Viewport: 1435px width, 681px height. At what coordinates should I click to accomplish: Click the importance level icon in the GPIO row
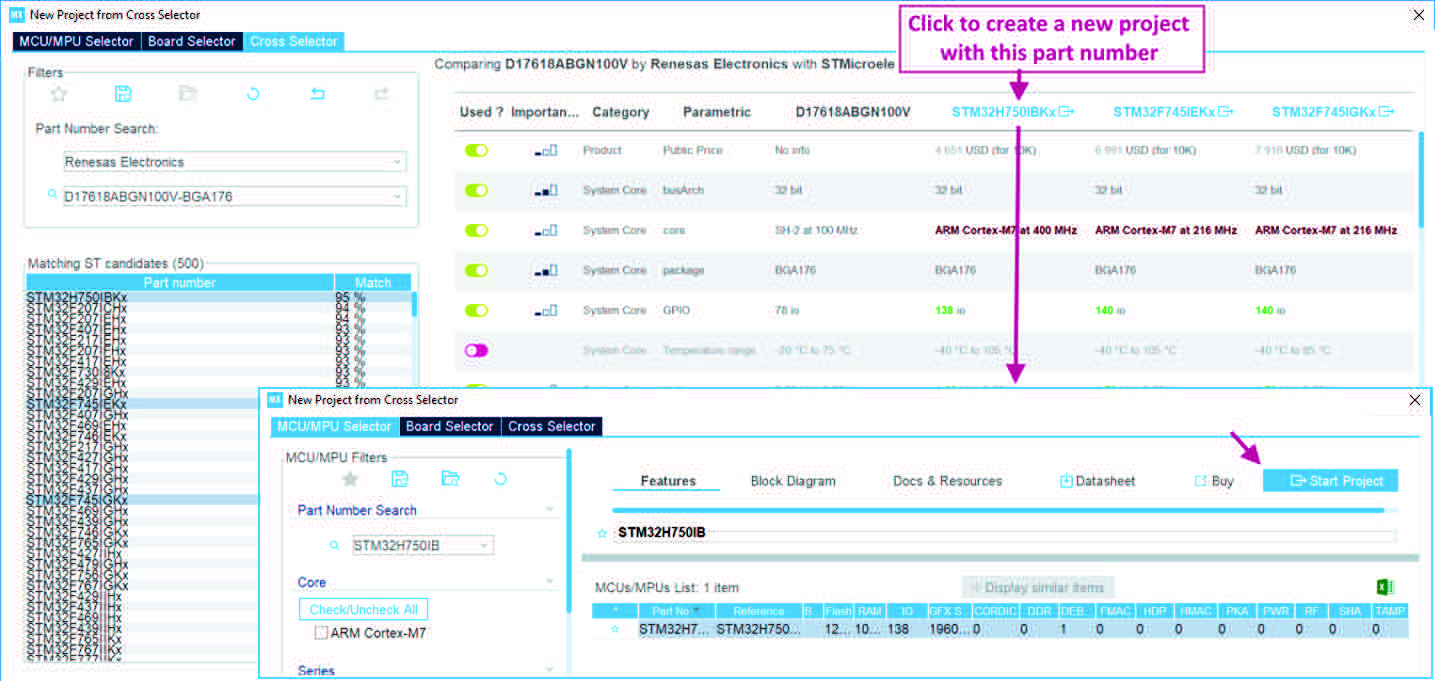[545, 311]
